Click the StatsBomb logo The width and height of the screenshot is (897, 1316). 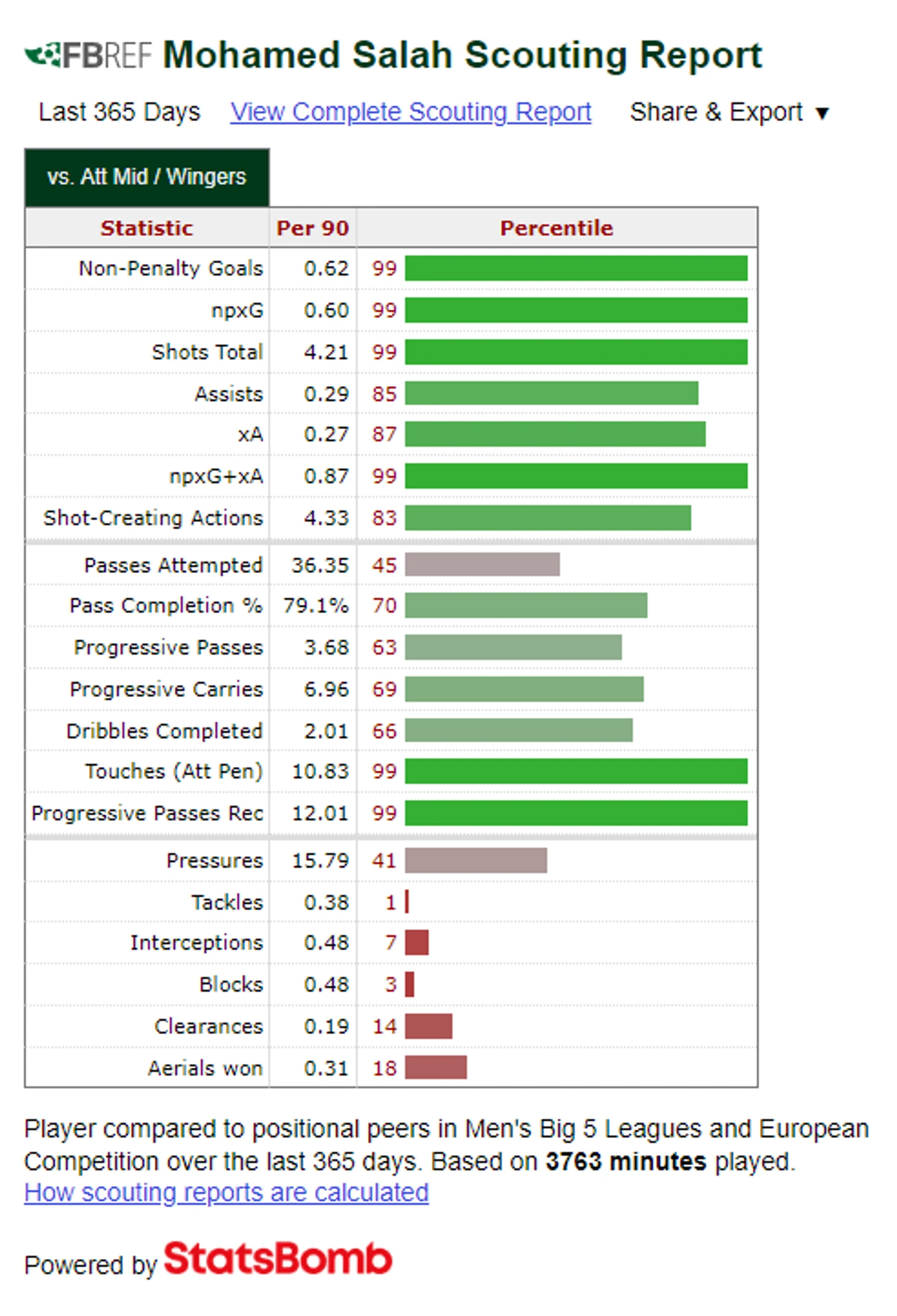278,1258
